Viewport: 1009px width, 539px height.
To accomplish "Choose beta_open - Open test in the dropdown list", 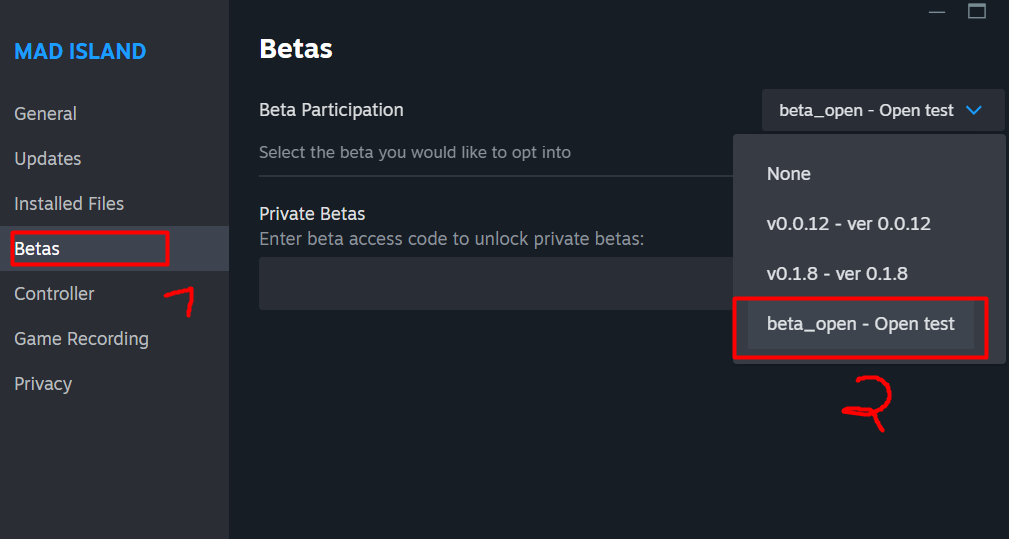I will (x=860, y=324).
